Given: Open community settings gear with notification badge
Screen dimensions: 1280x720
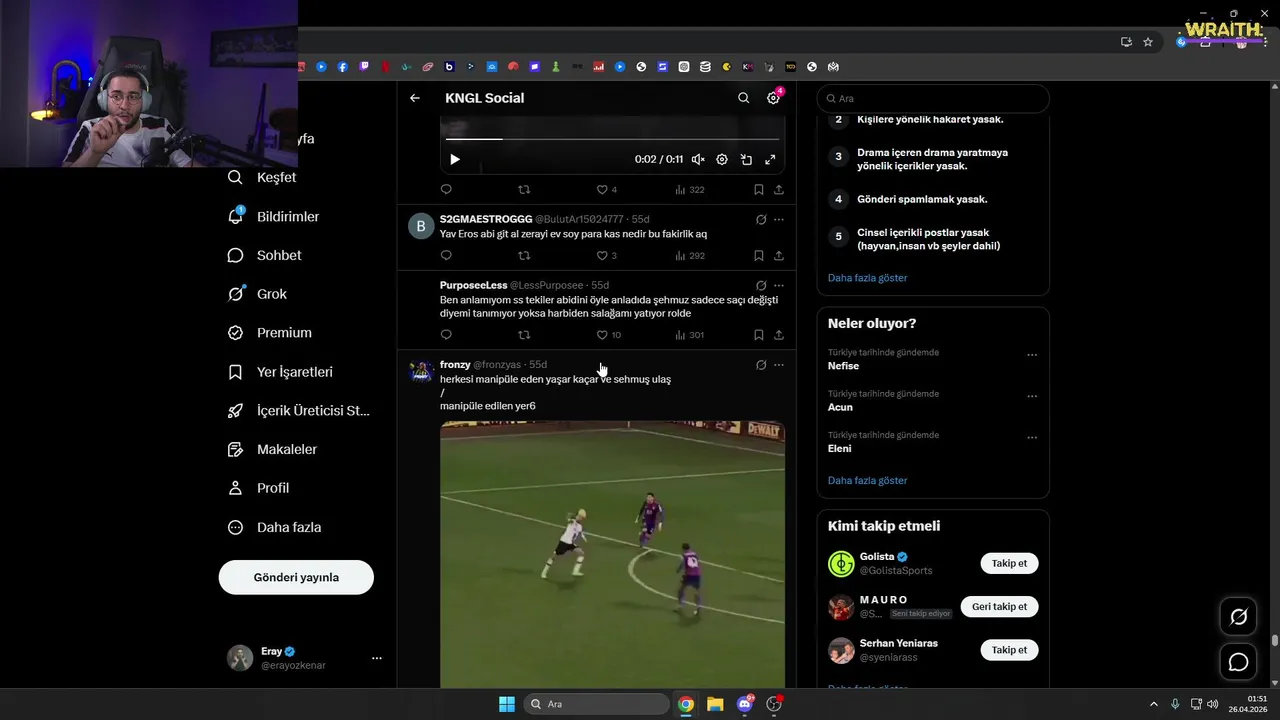Looking at the screenshot, I should tap(773, 98).
